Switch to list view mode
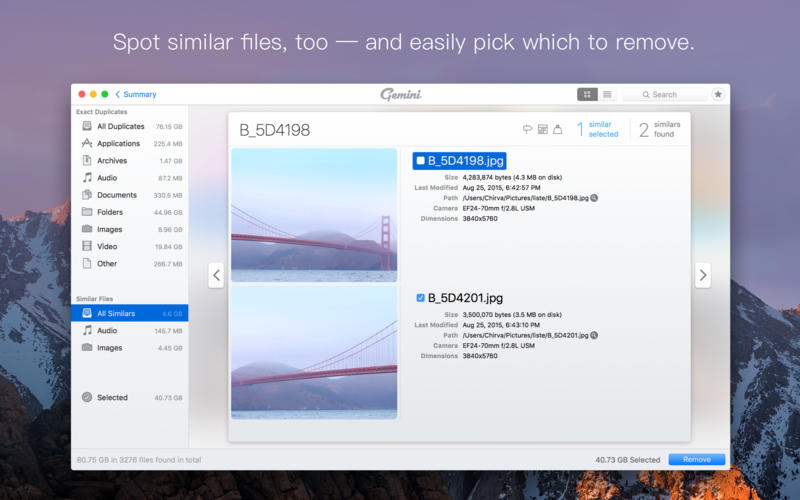Viewport: 800px width, 500px height. (x=607, y=94)
